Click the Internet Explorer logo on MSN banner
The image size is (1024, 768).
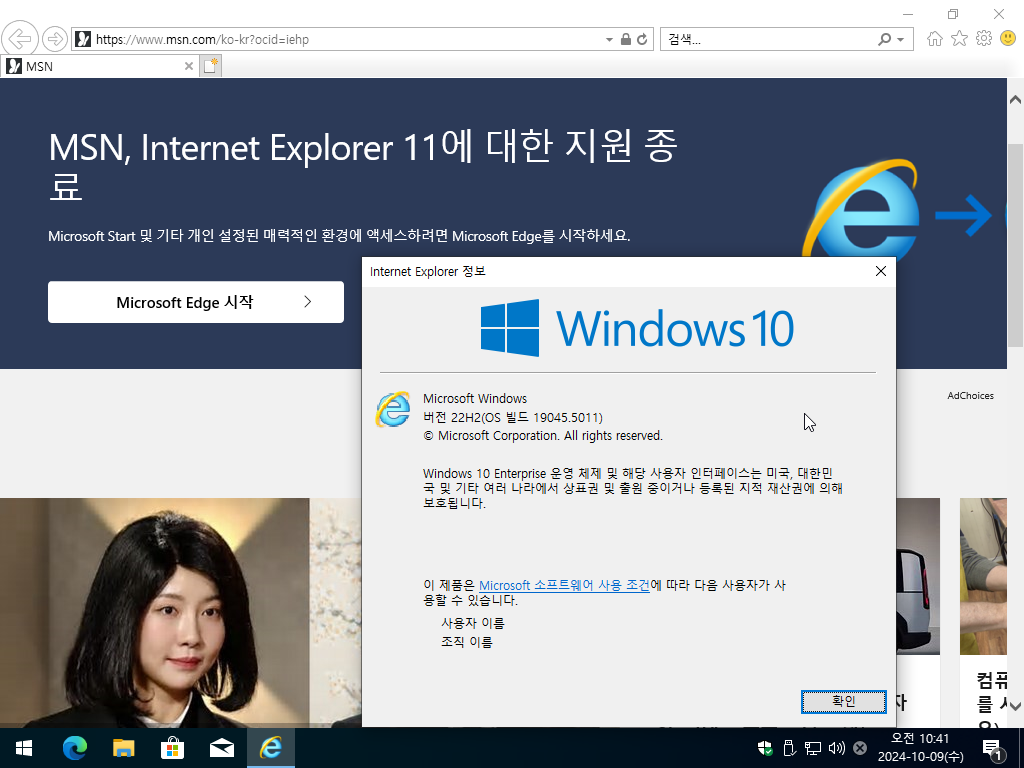tap(862, 209)
